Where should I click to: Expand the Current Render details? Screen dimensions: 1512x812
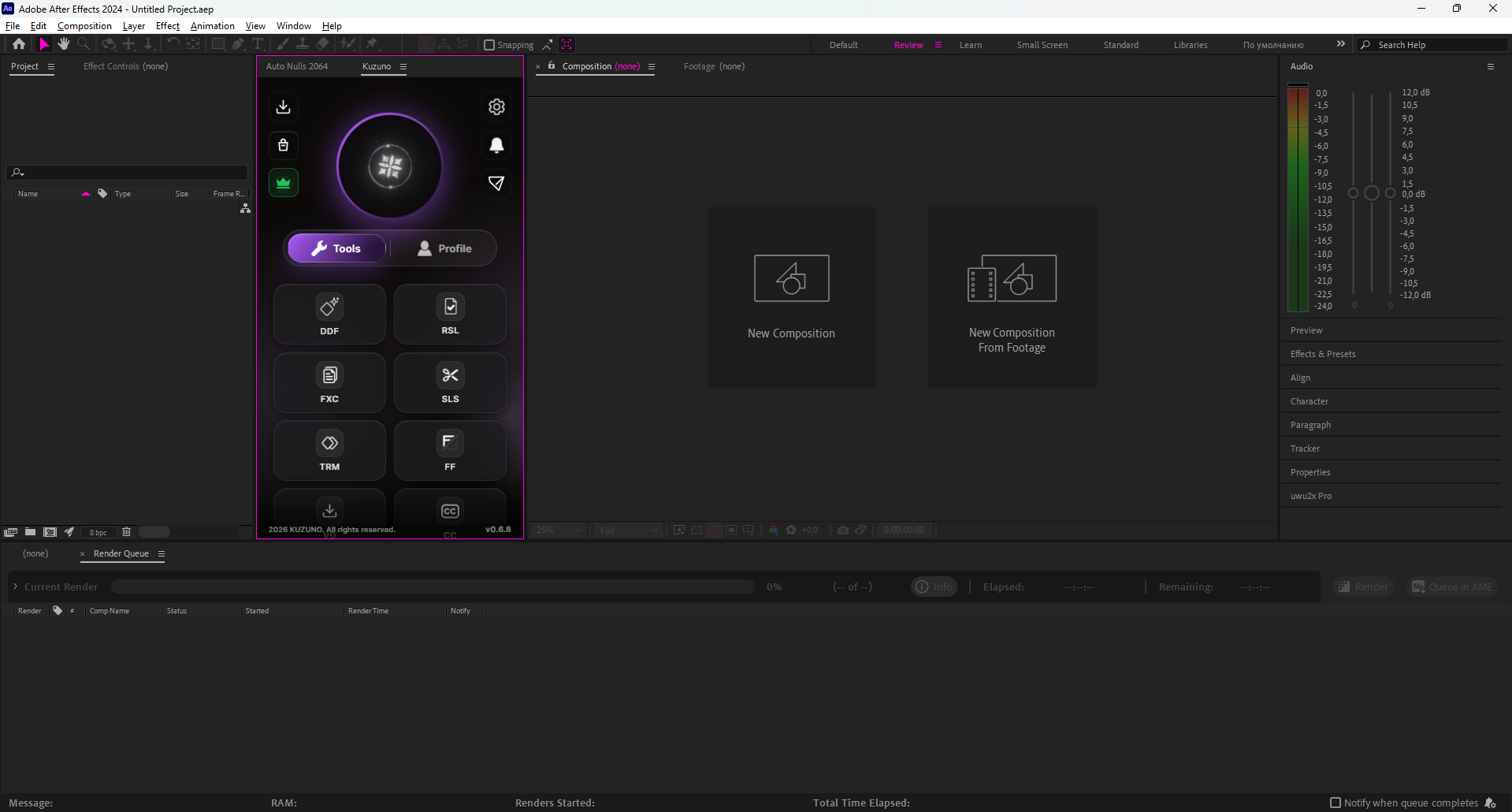[x=15, y=587]
